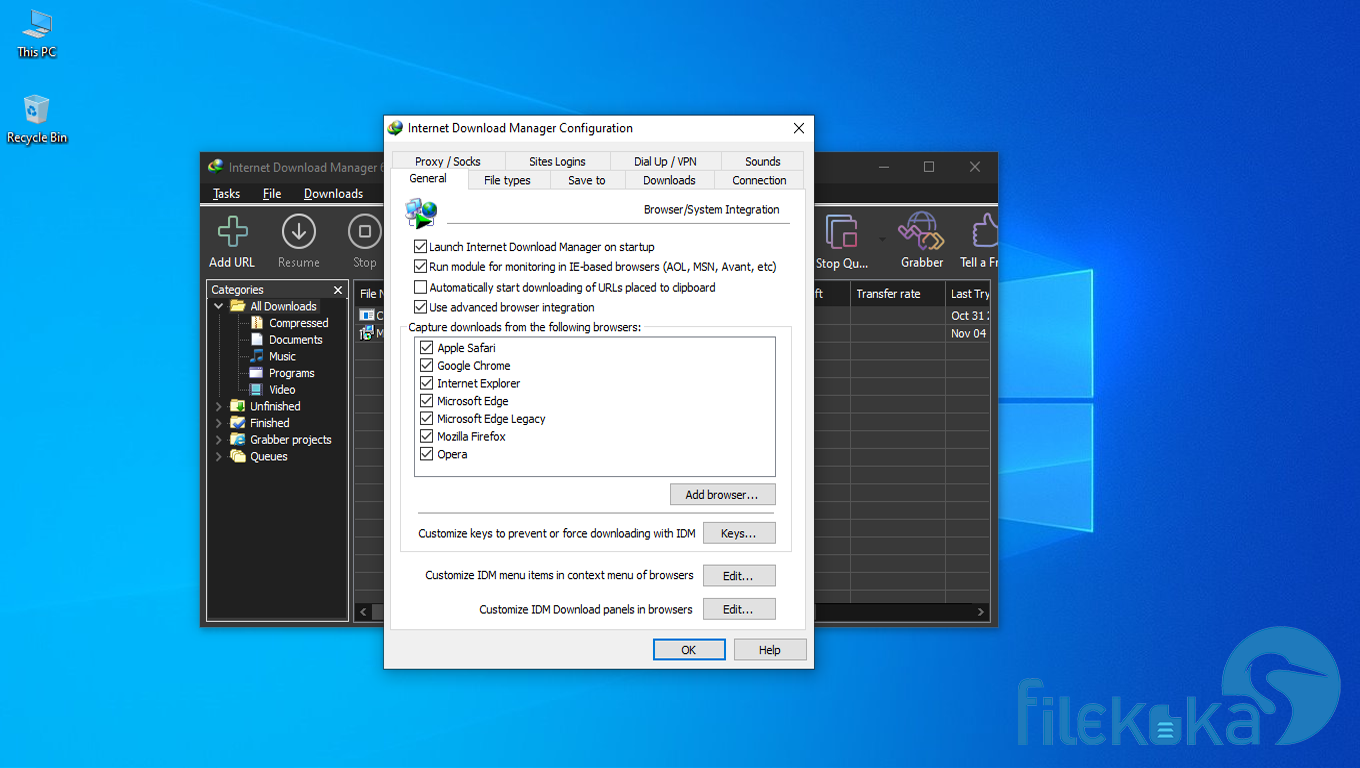Switch to the Proxy / Socks tab
The width and height of the screenshot is (1360, 768).
click(x=447, y=161)
